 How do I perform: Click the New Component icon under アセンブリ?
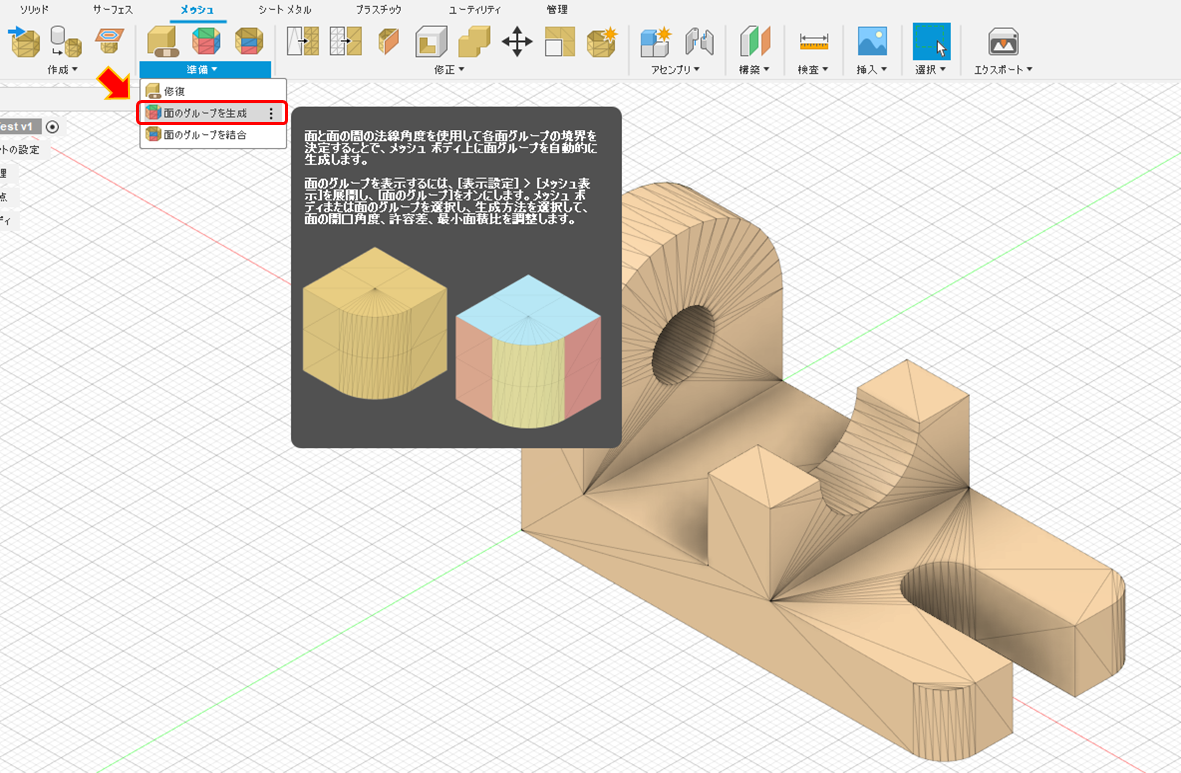coord(656,42)
